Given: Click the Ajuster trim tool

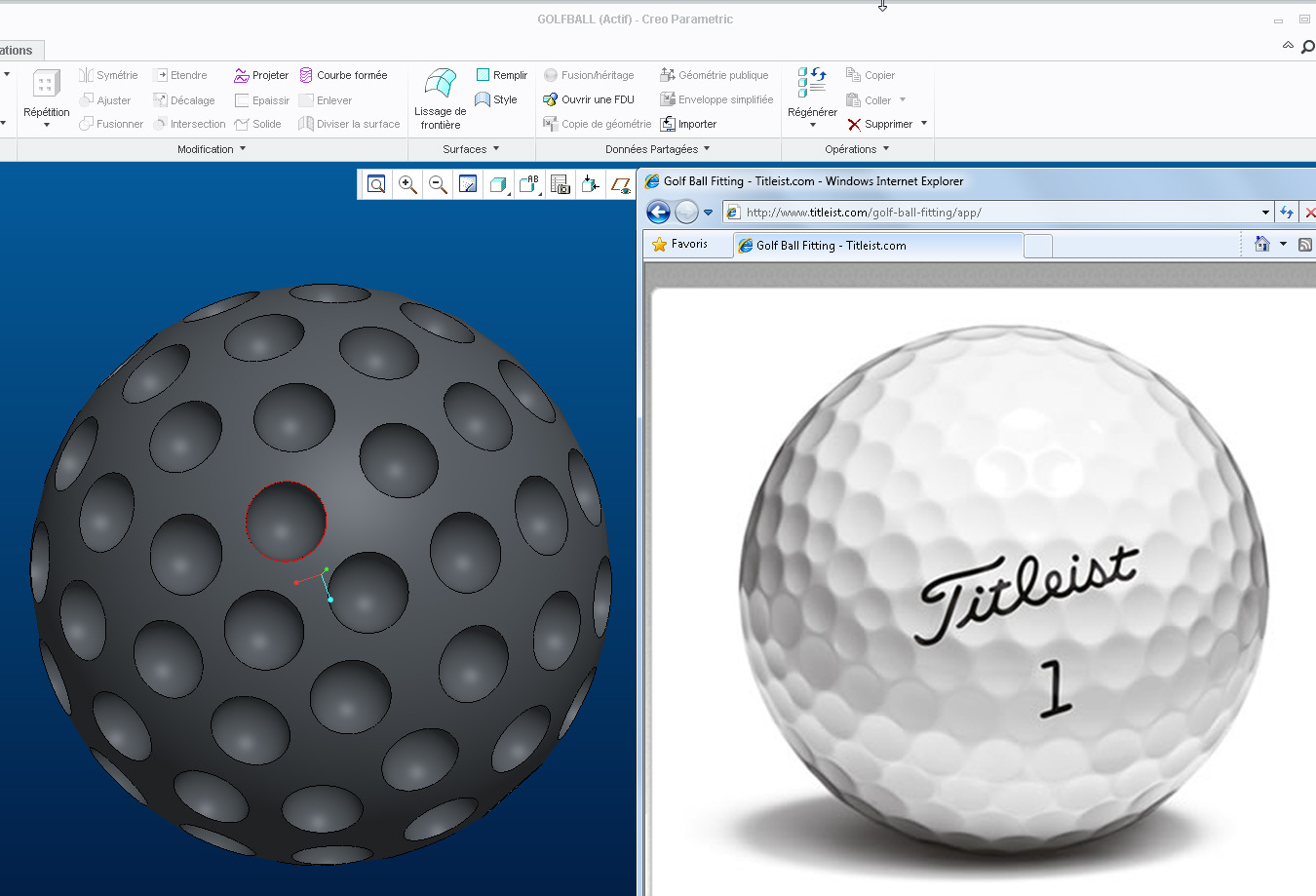Looking at the screenshot, I should [104, 100].
